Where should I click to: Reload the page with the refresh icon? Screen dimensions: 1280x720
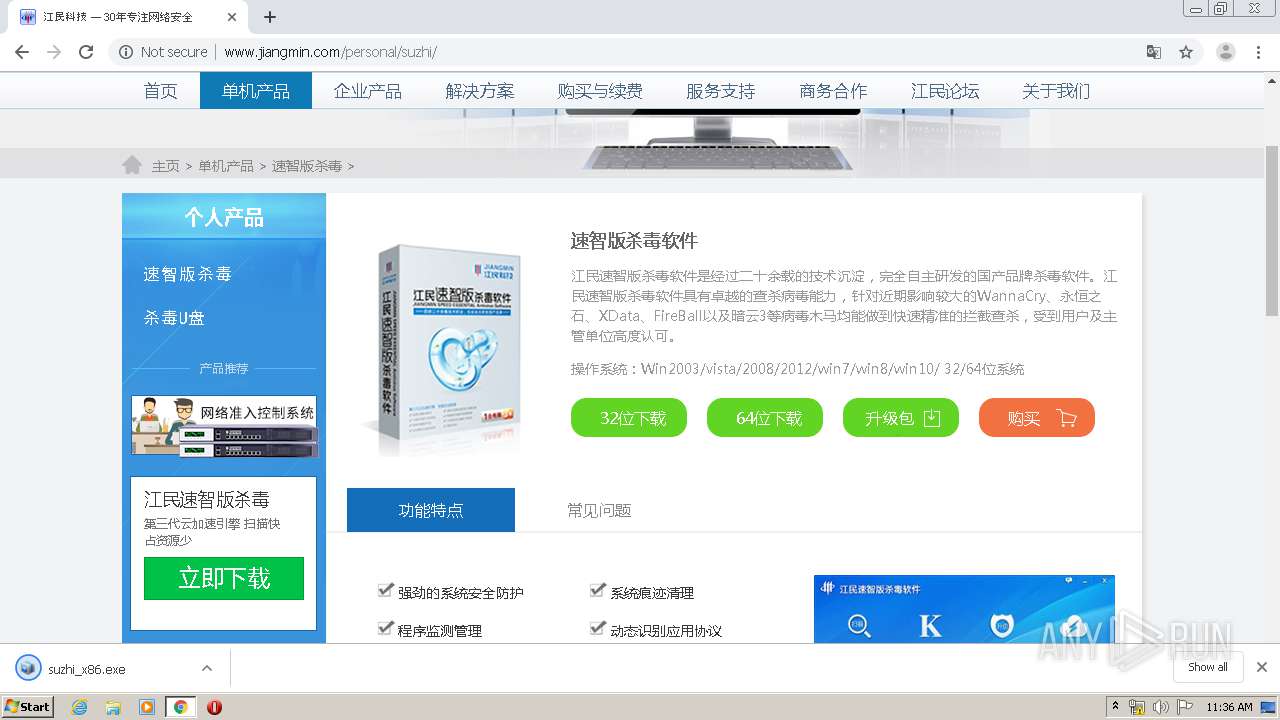click(x=86, y=52)
